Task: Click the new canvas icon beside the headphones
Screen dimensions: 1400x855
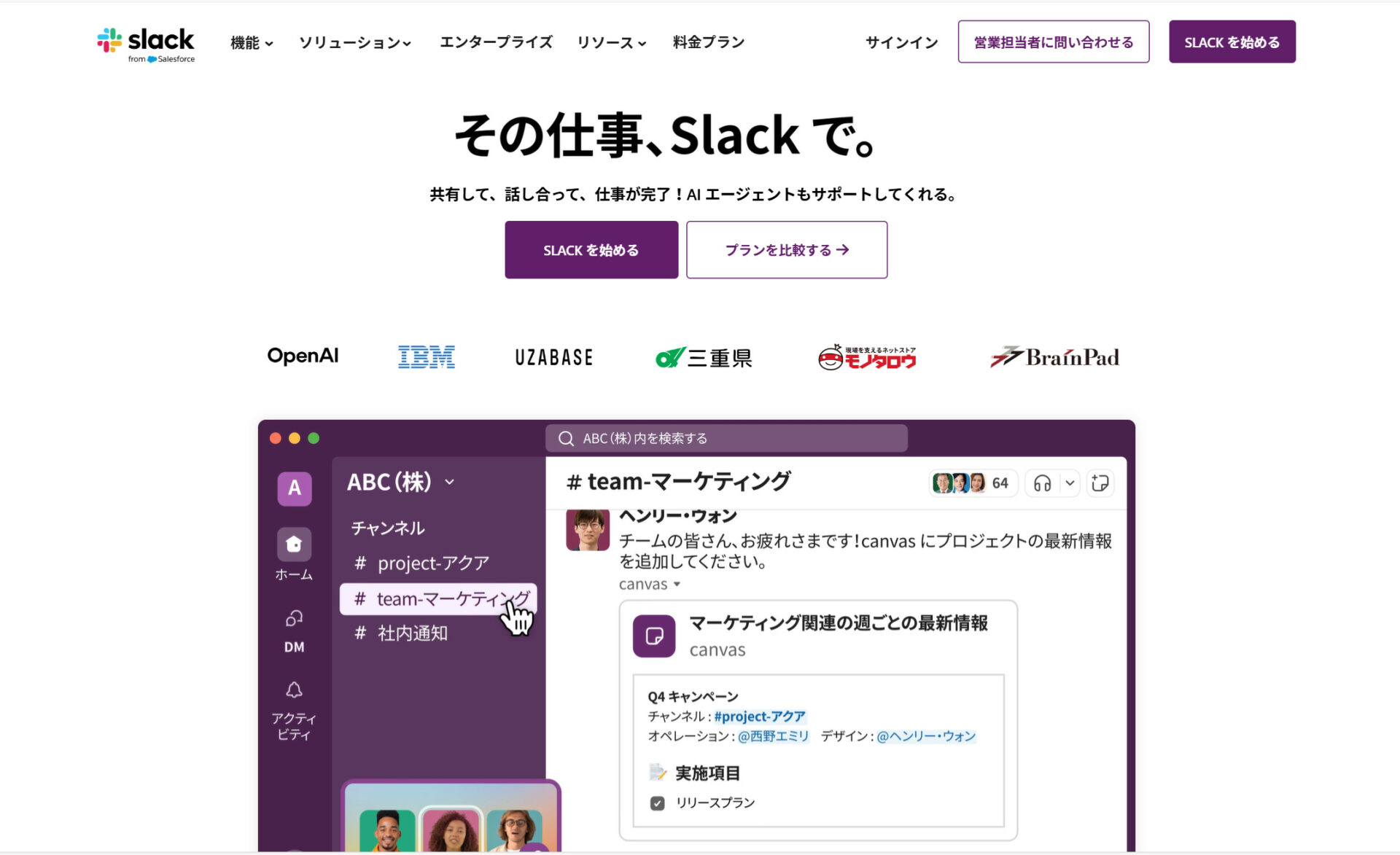Action: [x=1100, y=483]
